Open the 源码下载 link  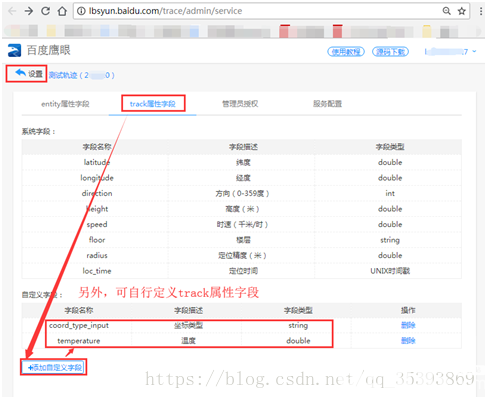coord(390,52)
